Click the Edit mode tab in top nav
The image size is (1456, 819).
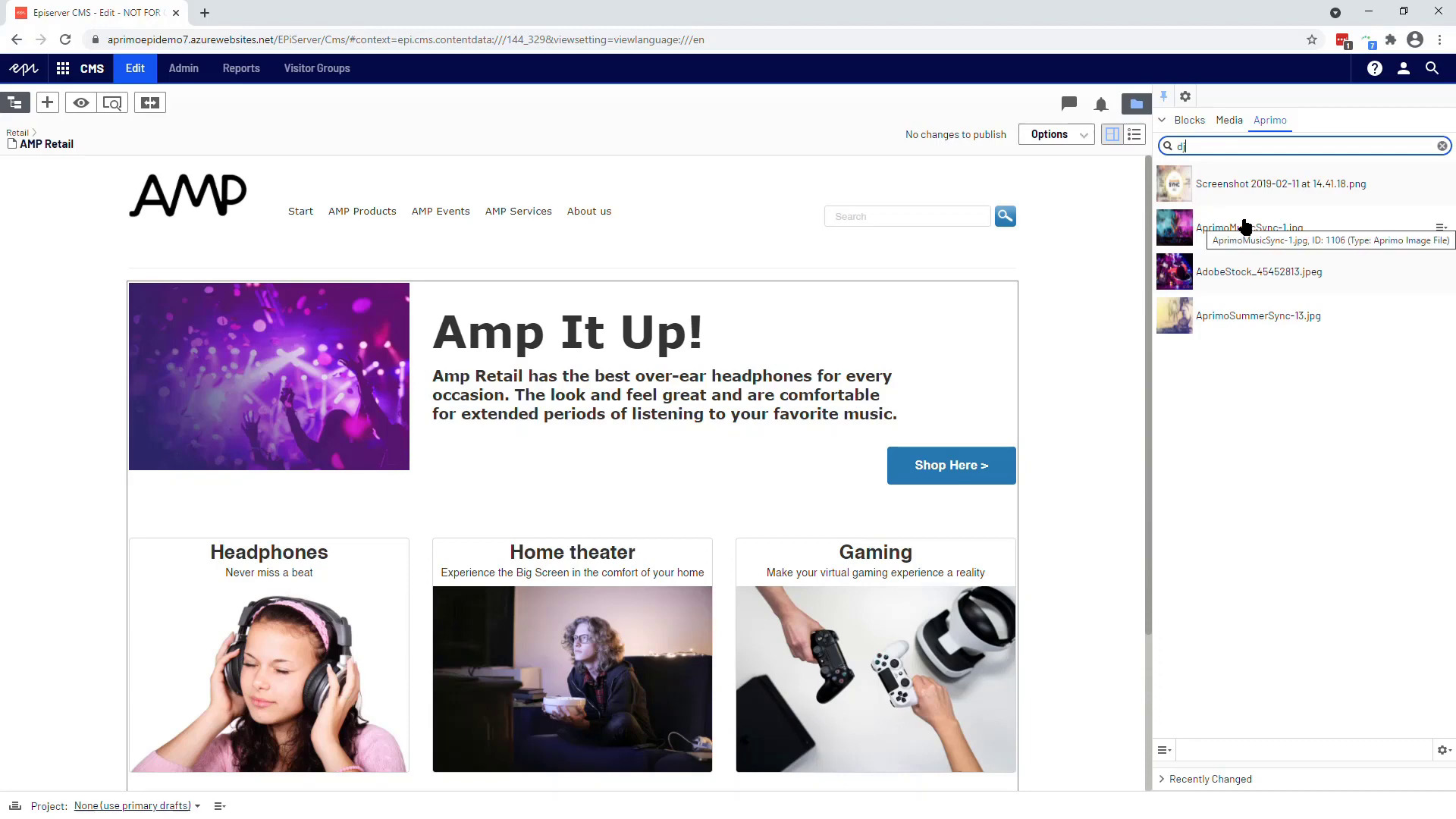pos(135,68)
